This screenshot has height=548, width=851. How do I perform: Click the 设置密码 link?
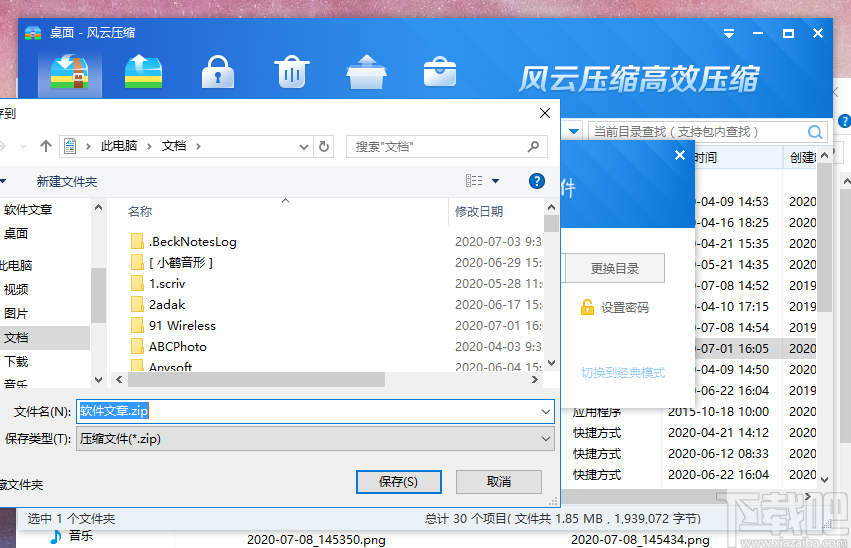tap(625, 308)
